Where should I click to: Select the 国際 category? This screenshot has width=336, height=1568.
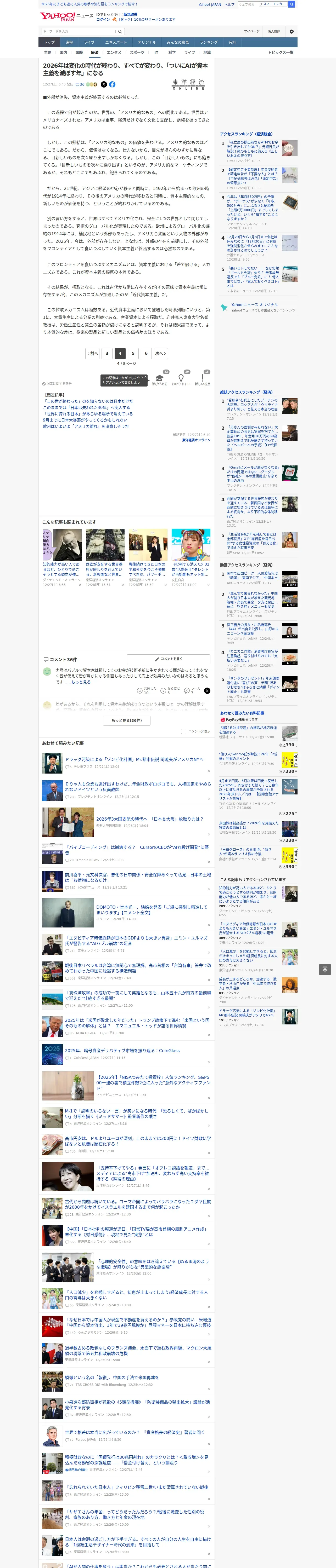[79, 52]
